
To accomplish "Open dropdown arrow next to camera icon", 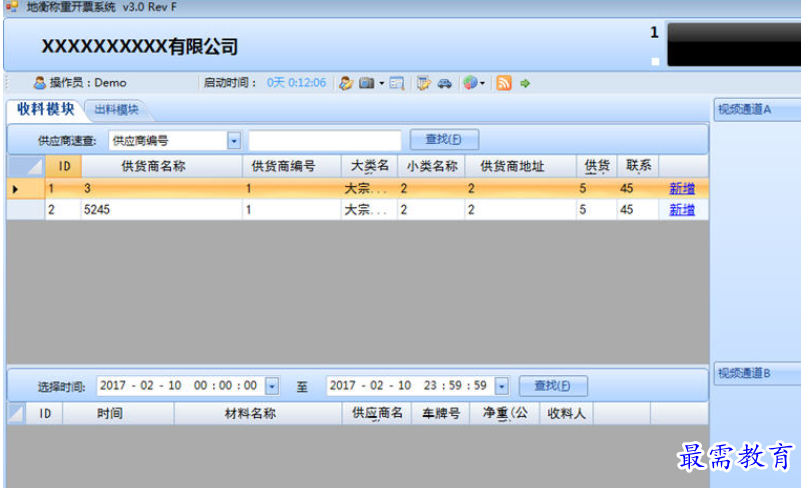I will click(x=381, y=83).
